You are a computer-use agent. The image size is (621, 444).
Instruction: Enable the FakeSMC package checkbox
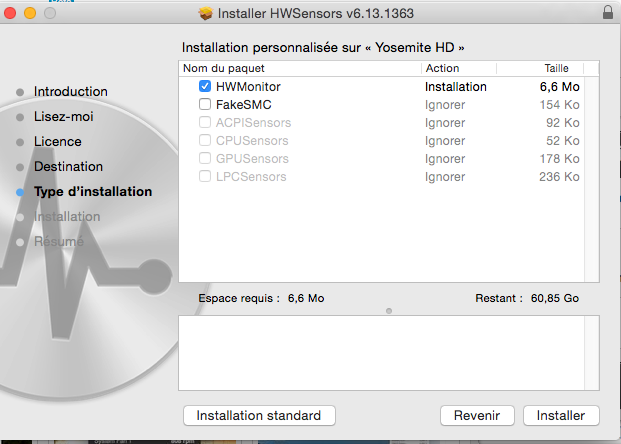pos(205,104)
